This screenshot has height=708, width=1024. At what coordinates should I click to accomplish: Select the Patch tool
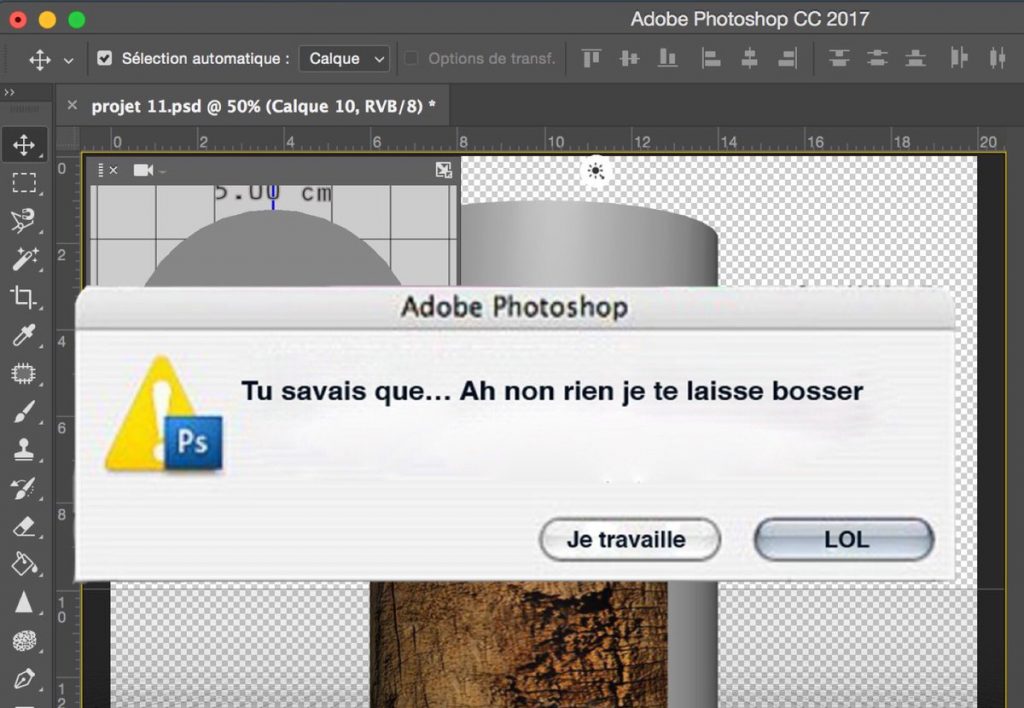pyautogui.click(x=24, y=374)
